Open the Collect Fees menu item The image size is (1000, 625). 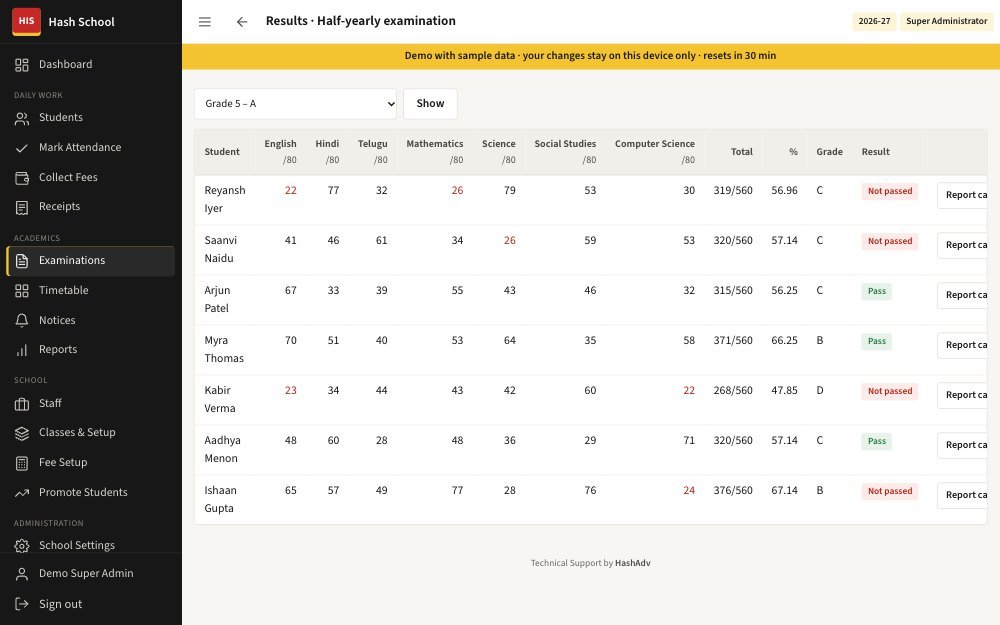(91, 177)
